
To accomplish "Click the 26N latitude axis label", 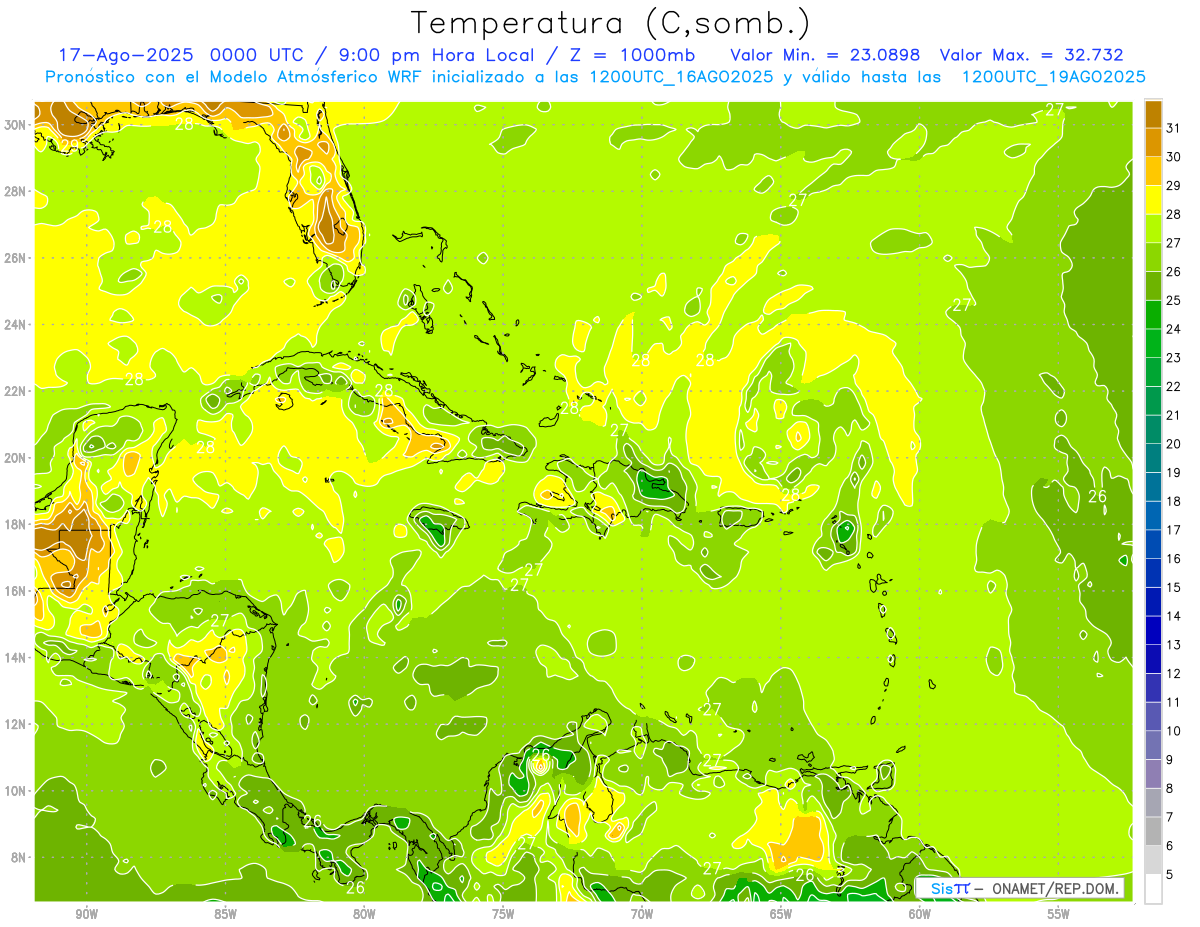I will tap(15, 258).
